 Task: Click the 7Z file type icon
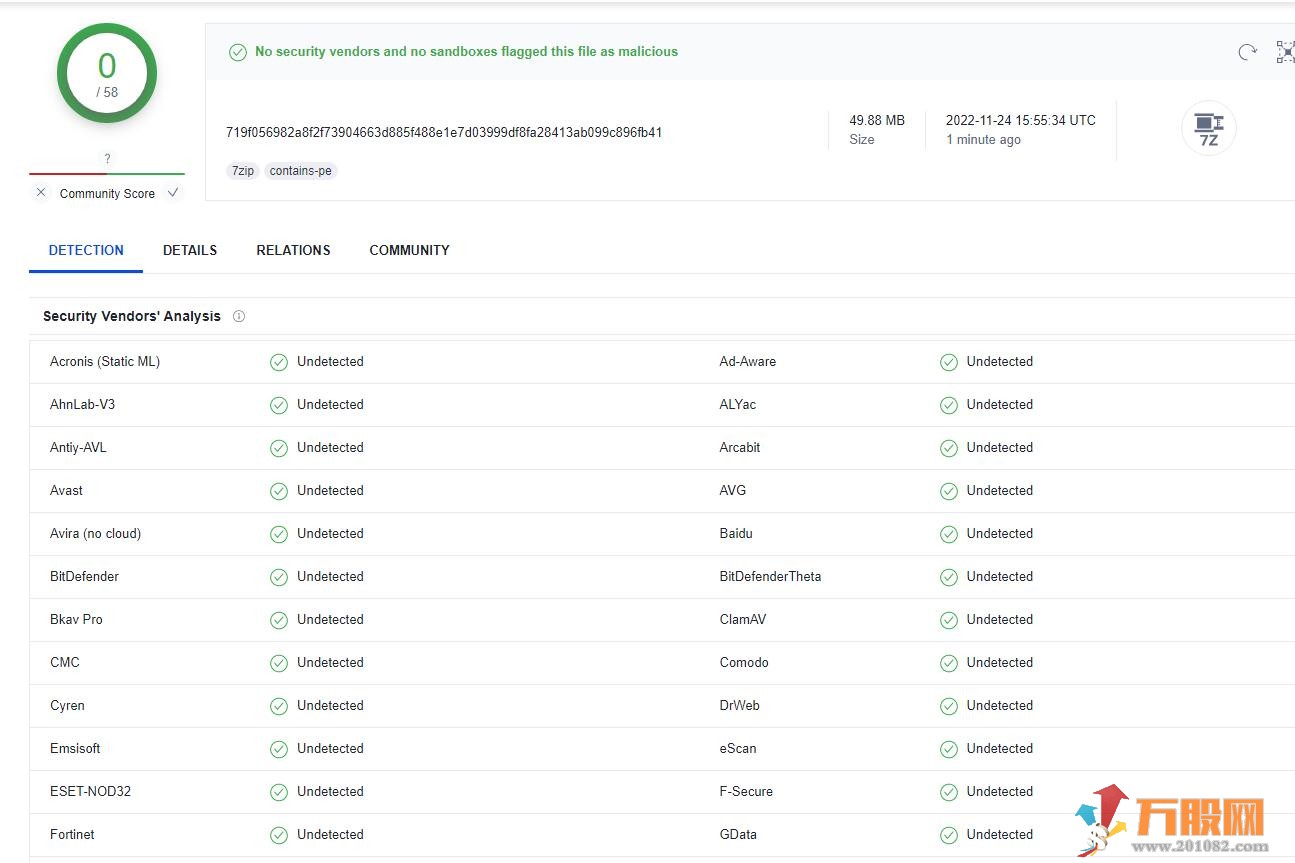coord(1209,128)
